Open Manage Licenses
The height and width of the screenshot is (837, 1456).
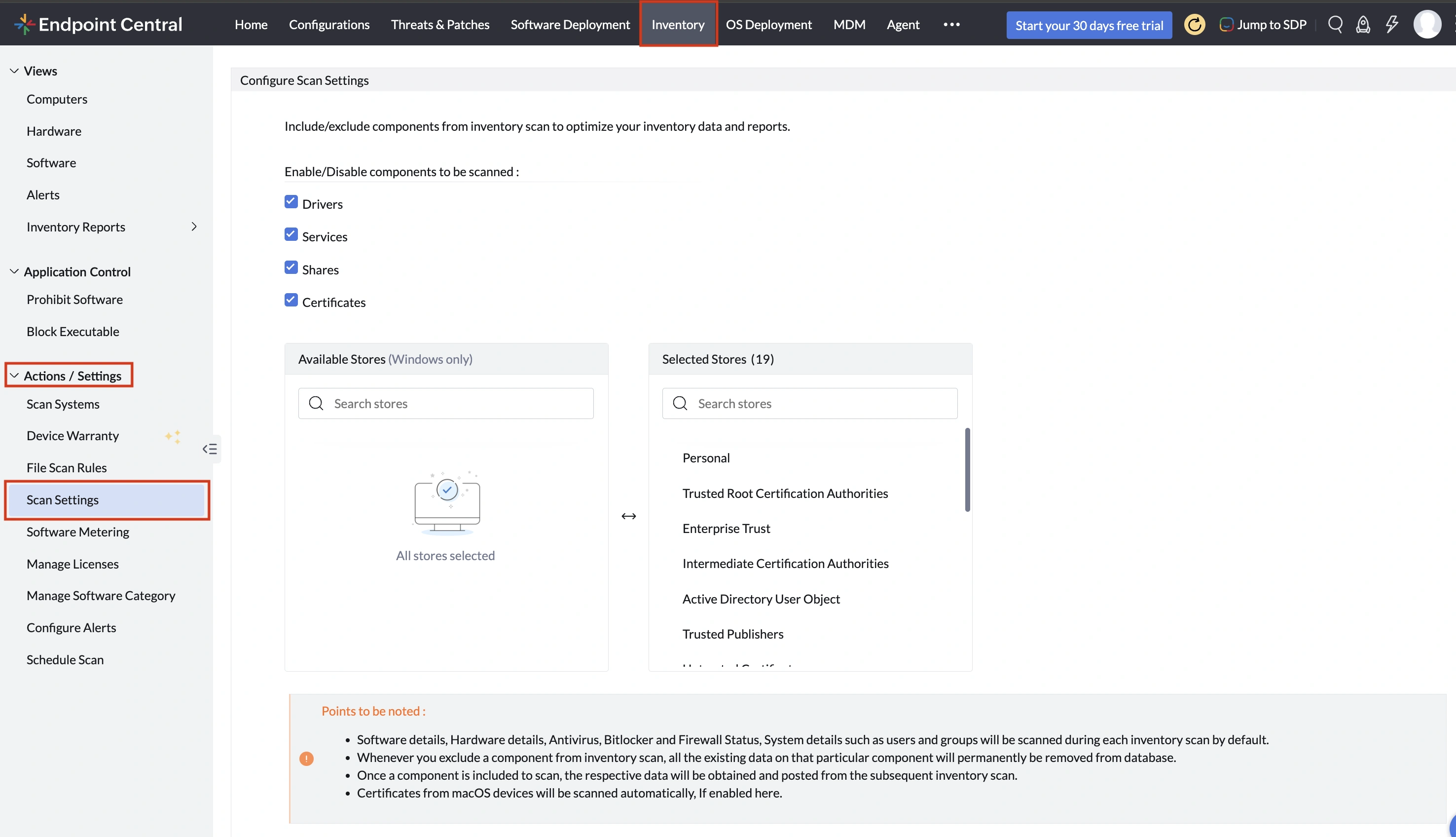point(73,564)
